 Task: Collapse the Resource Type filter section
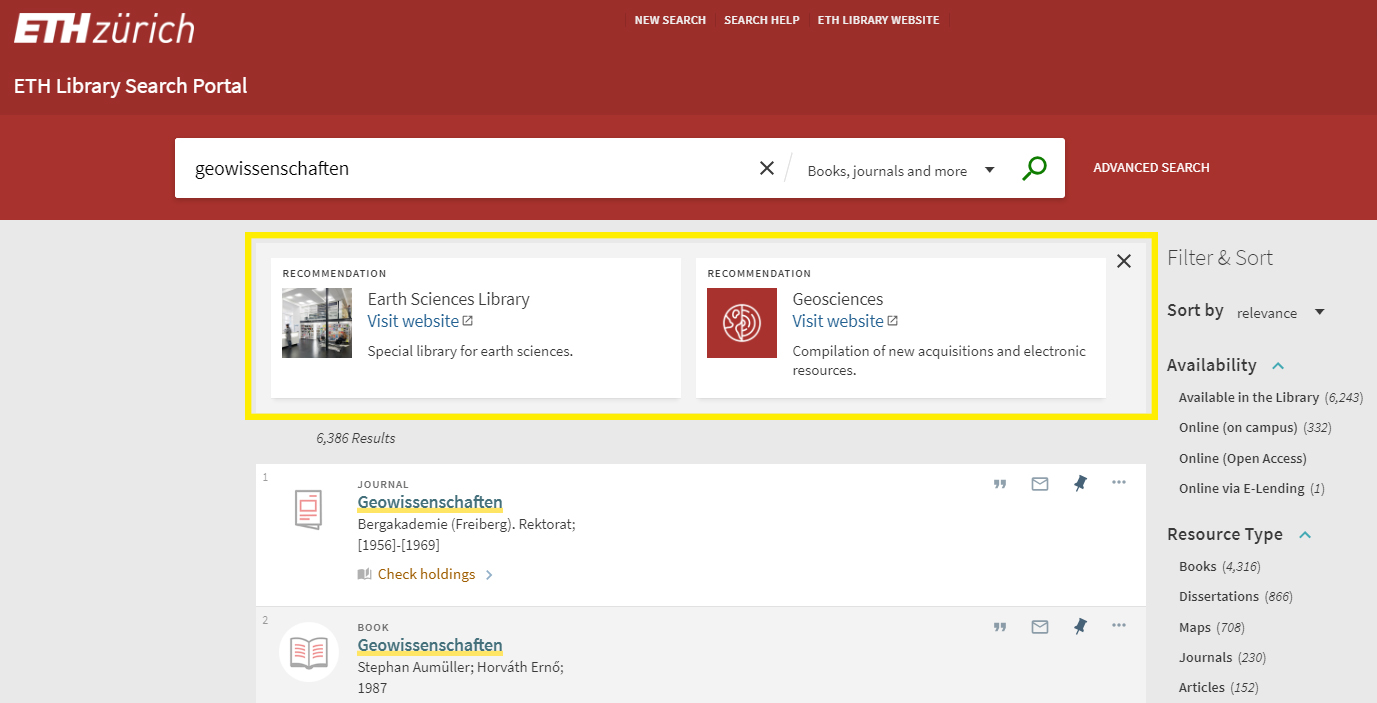pyautogui.click(x=1304, y=535)
